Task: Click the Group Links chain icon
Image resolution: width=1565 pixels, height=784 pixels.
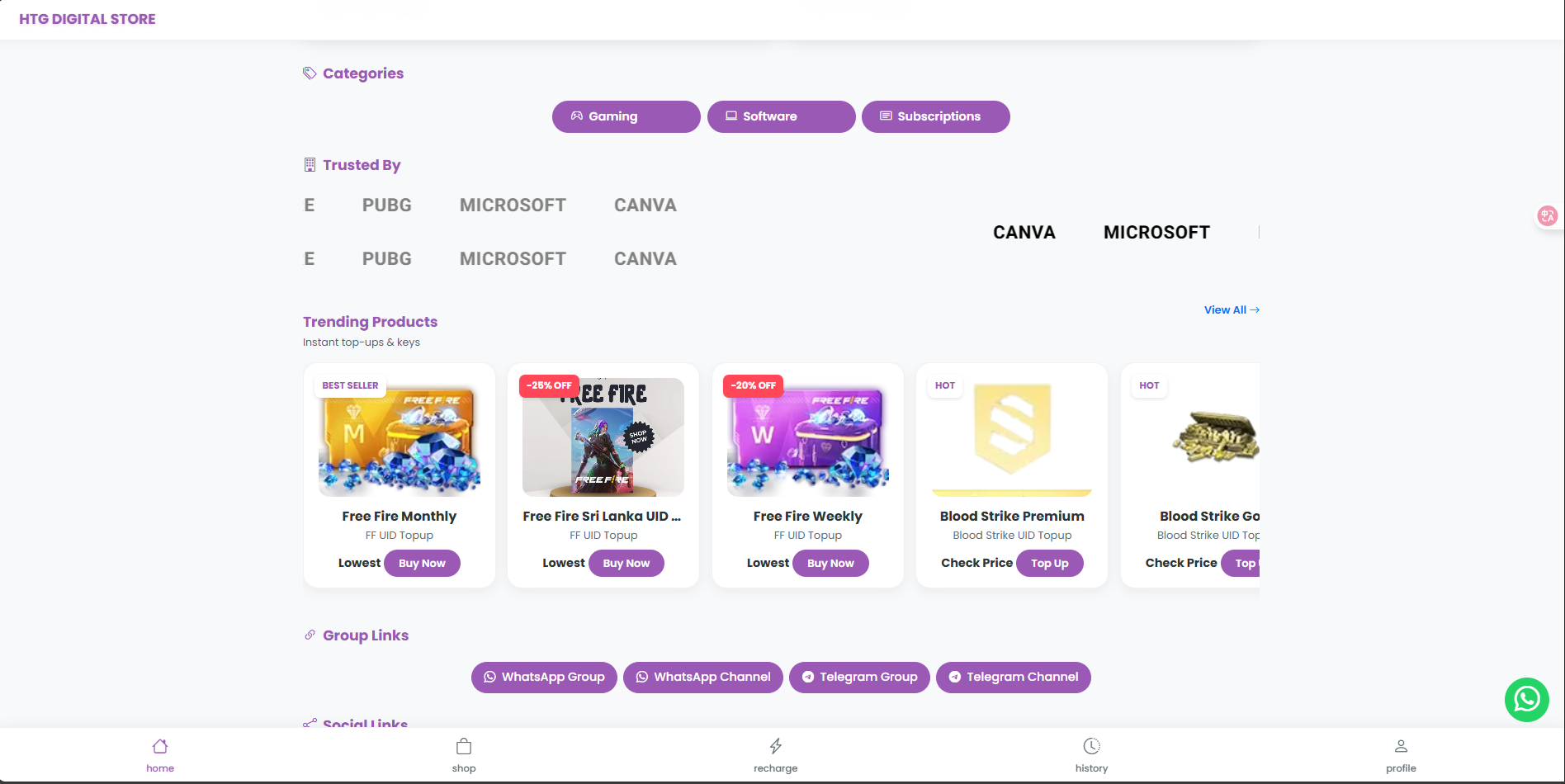Action: (310, 635)
